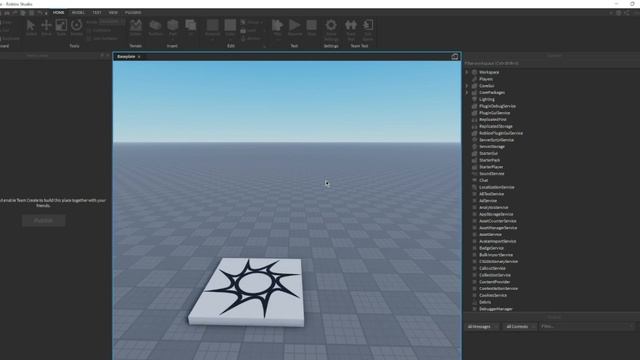640x360 pixels.
Task: Maximize the viewport with the corner icon
Action: (455, 57)
